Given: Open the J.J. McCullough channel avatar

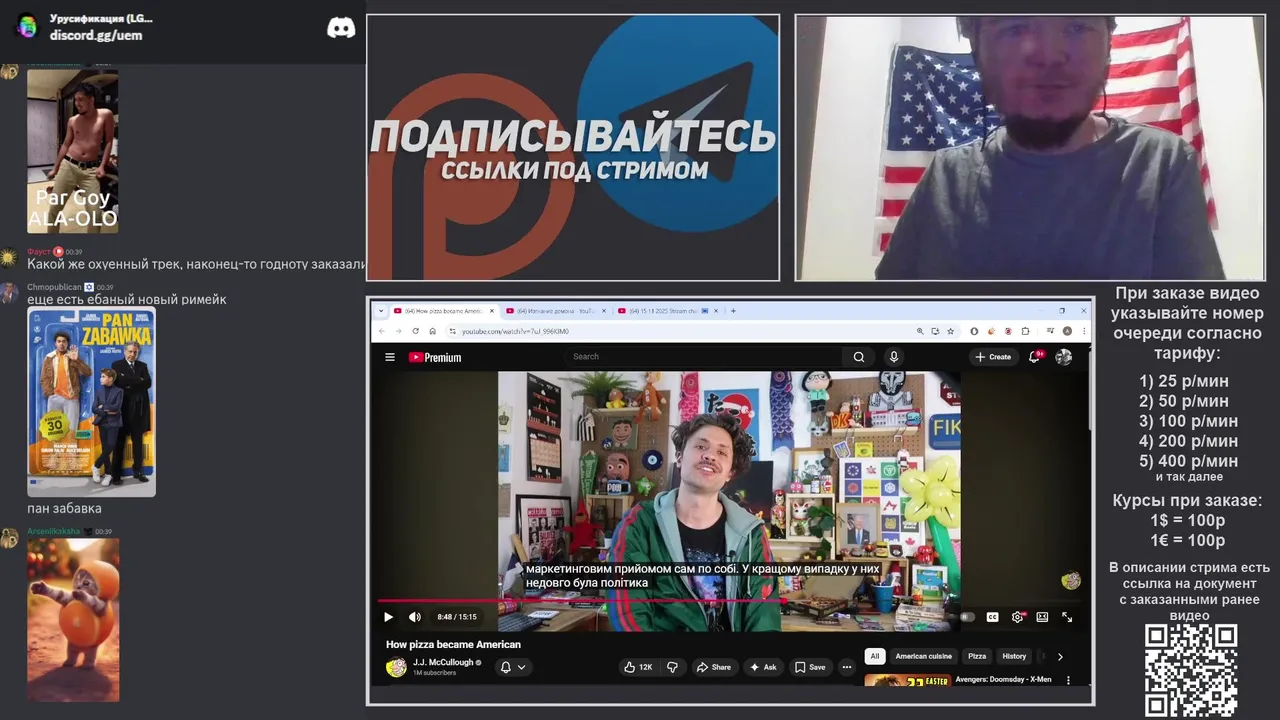Looking at the screenshot, I should click(x=396, y=667).
